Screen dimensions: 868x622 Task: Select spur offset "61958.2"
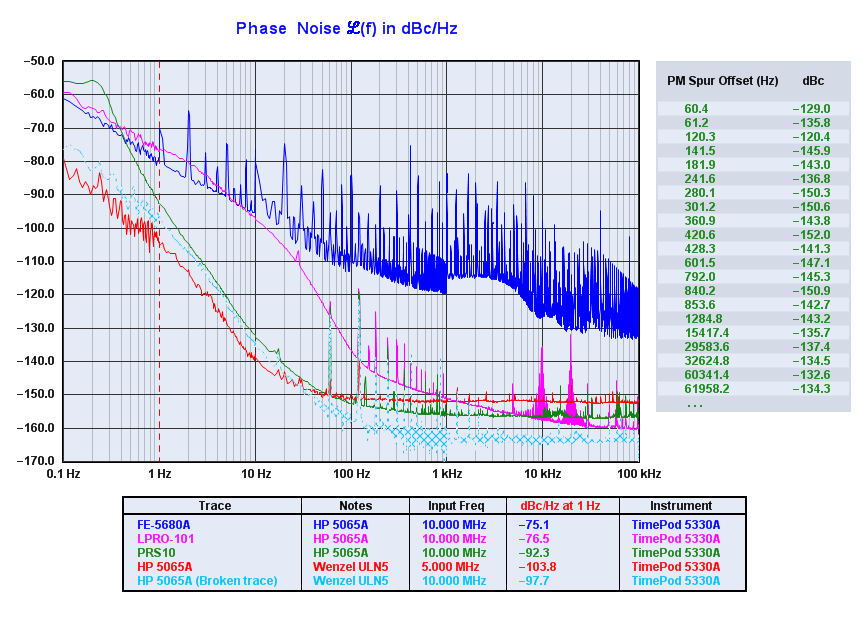pyautogui.click(x=706, y=389)
